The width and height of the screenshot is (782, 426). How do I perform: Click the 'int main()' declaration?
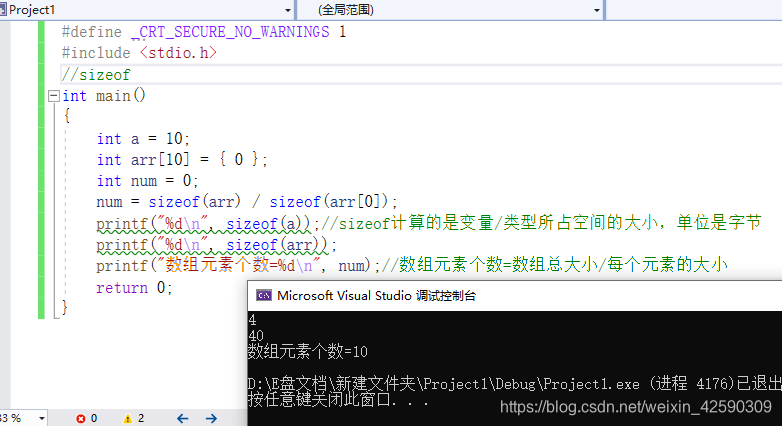pos(104,96)
